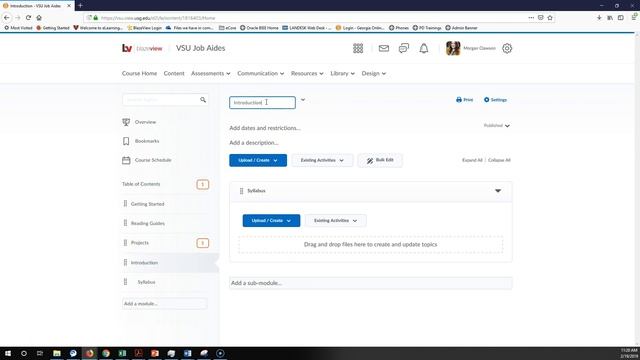This screenshot has width=640, height=360.
Task: Select Reading Guides module
Action: pos(148,223)
